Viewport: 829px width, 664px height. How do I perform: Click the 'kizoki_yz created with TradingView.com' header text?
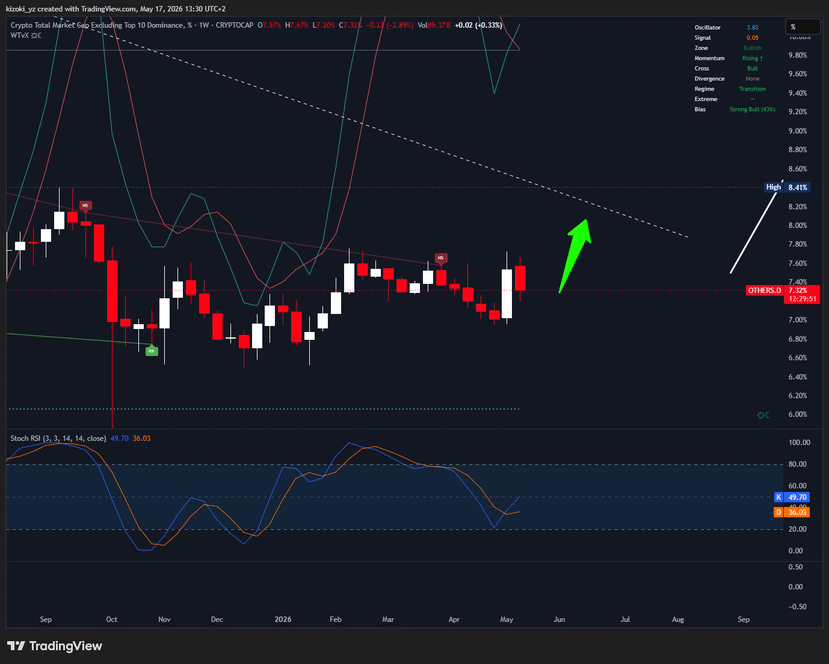click(71, 9)
